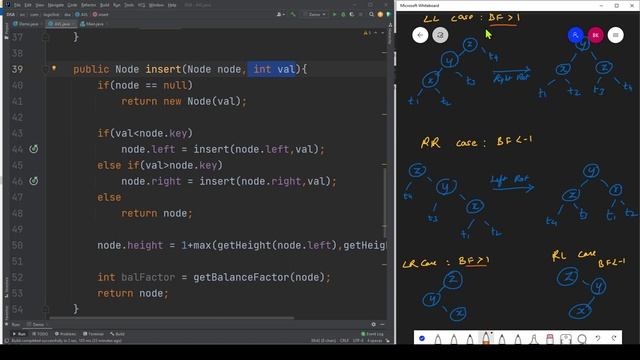Click the Build hammer icon in IDE toolbar

[x=293, y=14]
